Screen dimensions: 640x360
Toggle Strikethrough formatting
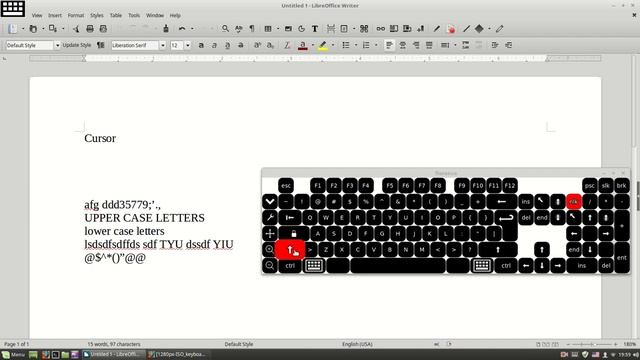(241, 45)
